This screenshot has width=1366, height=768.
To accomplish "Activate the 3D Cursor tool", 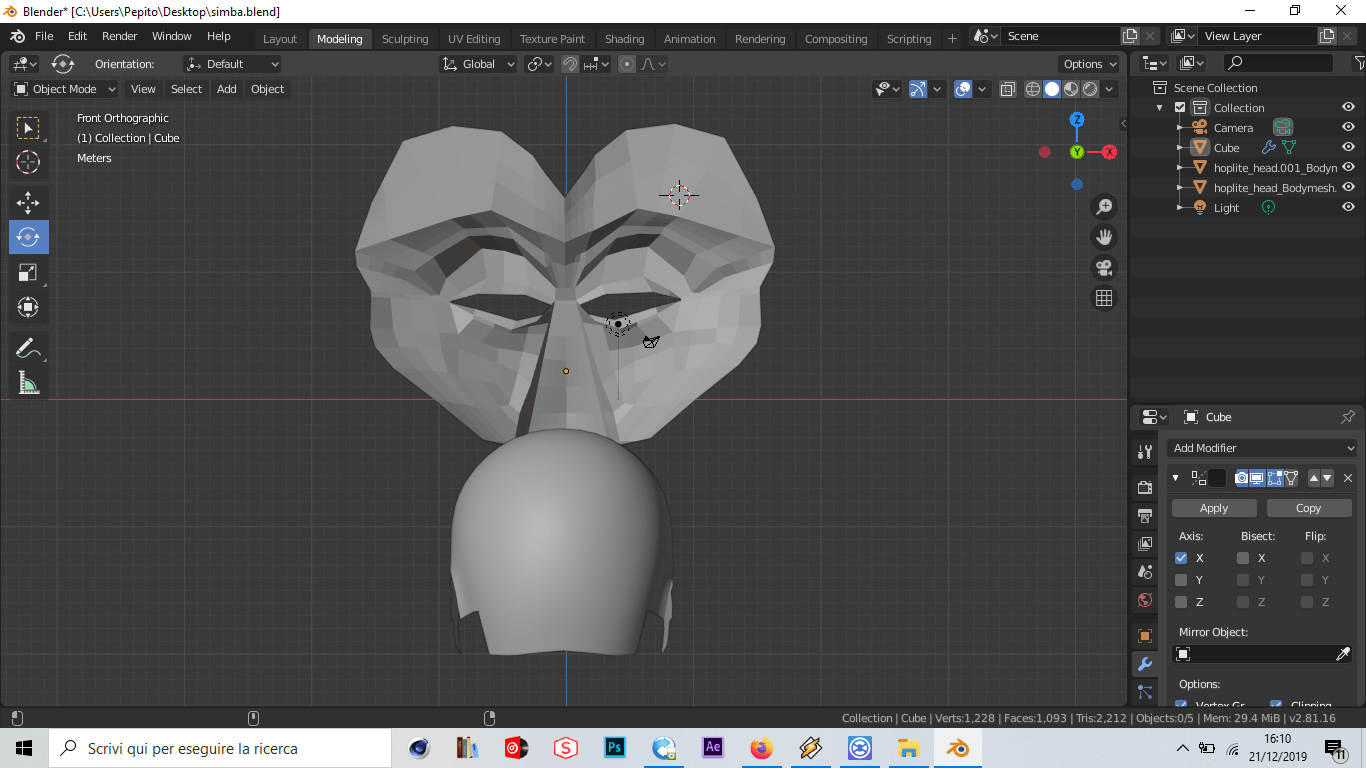I will (x=28, y=162).
